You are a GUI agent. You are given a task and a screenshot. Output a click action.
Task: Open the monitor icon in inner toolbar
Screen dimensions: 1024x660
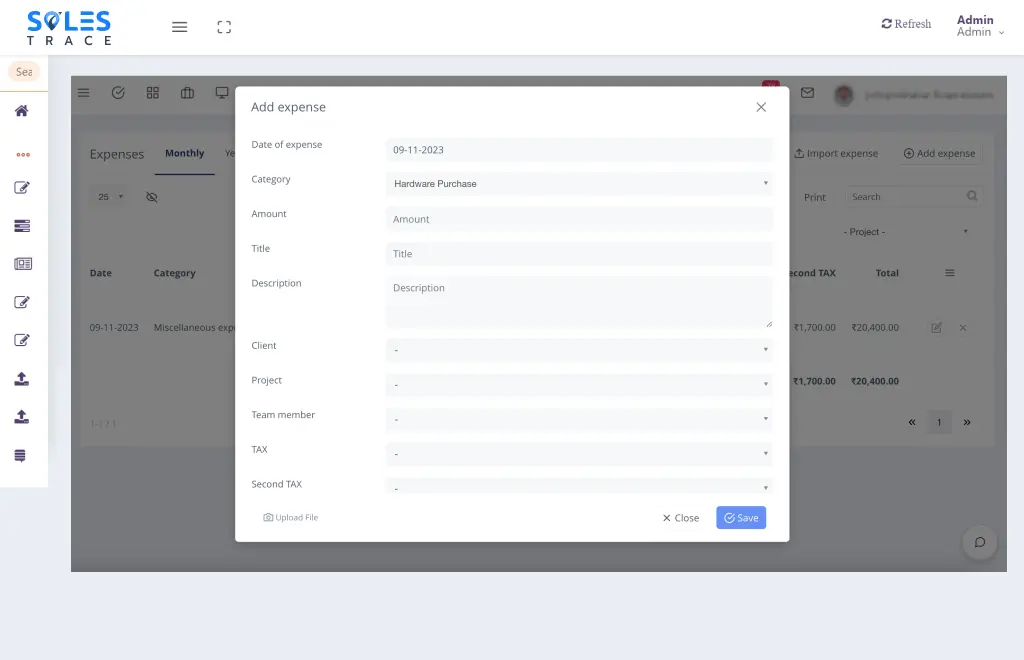222,93
